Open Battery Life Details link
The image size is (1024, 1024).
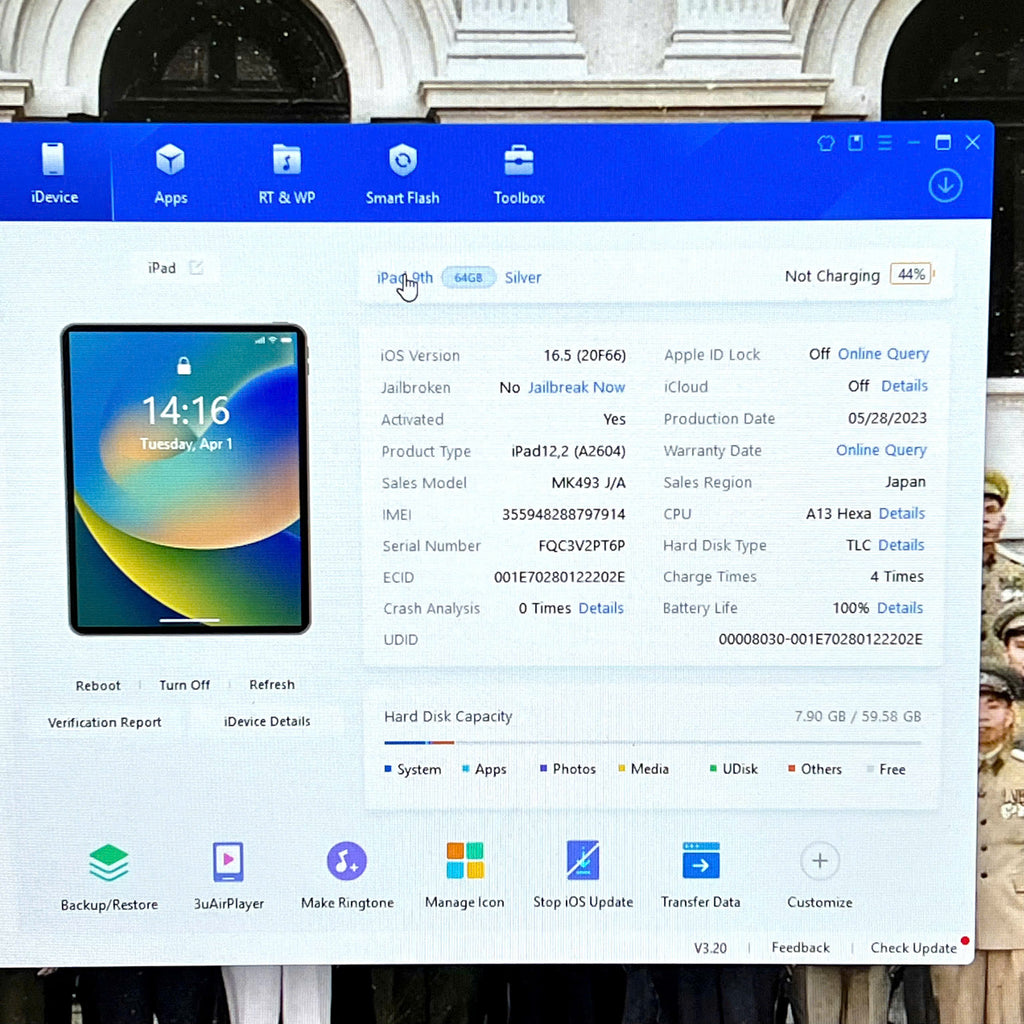(900, 608)
